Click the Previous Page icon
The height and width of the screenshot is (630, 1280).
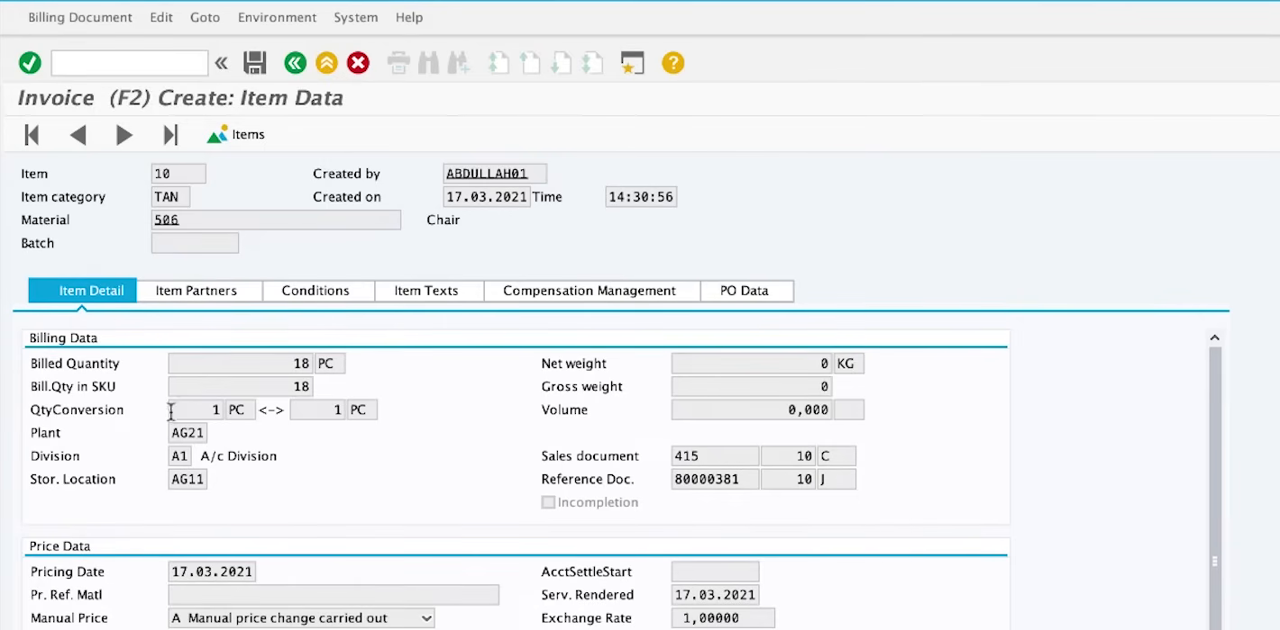(530, 63)
